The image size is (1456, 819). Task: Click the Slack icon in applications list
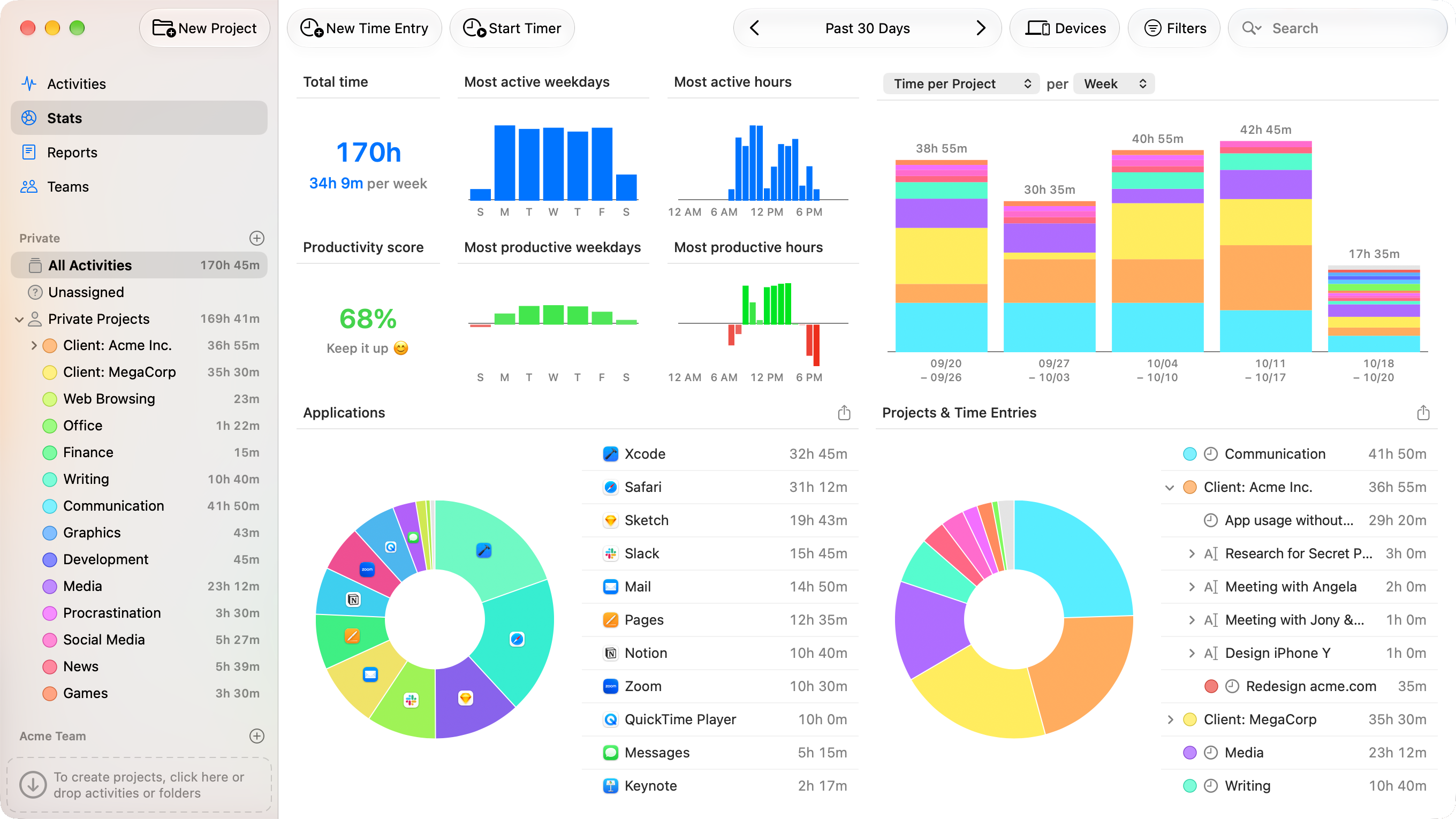pos(610,554)
